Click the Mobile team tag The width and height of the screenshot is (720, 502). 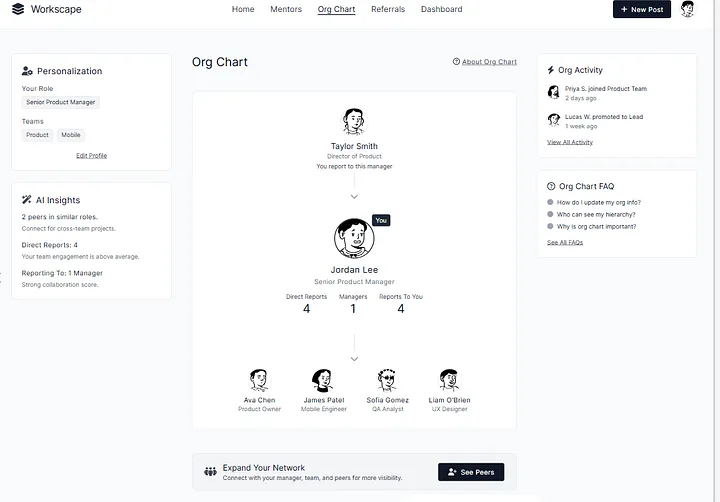[71, 135]
